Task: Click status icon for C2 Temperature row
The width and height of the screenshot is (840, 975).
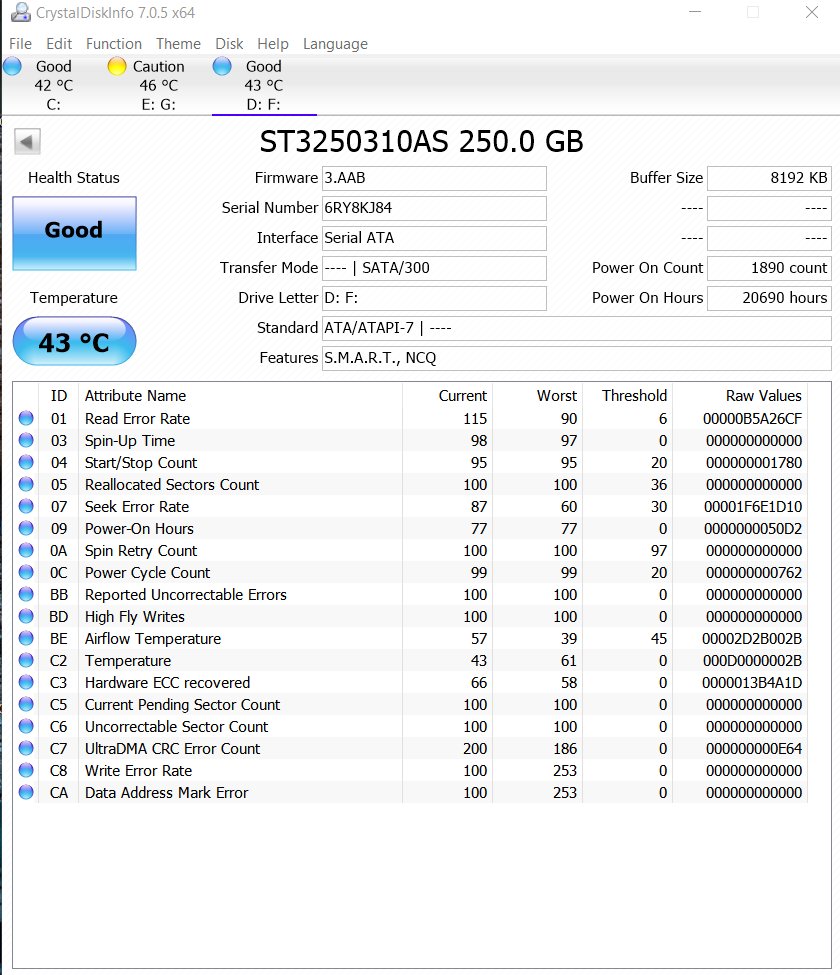Action: pyautogui.click(x=26, y=660)
